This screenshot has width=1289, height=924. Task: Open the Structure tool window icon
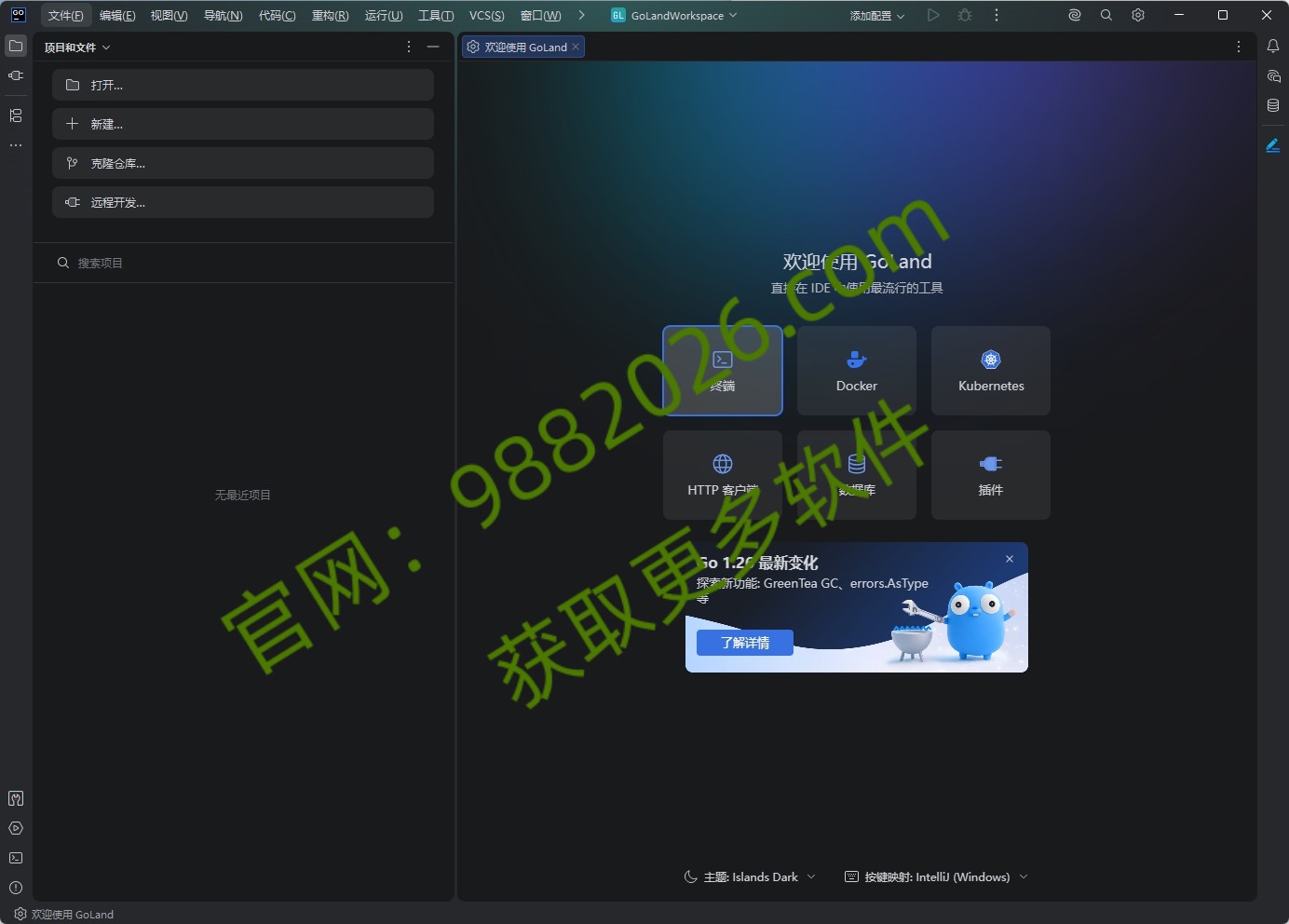tap(16, 115)
